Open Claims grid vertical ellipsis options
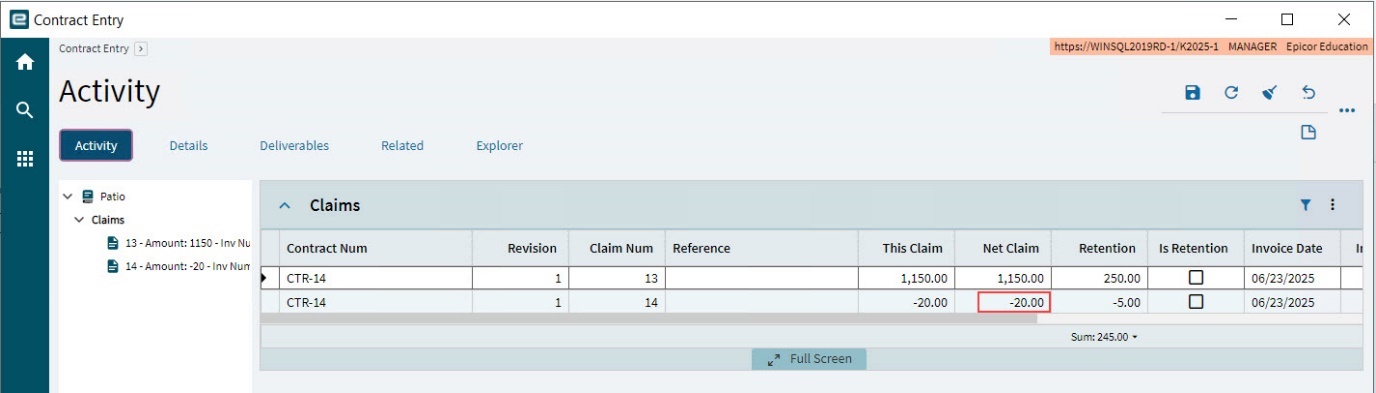Viewport: 1376px width, 393px height. coord(1332,204)
